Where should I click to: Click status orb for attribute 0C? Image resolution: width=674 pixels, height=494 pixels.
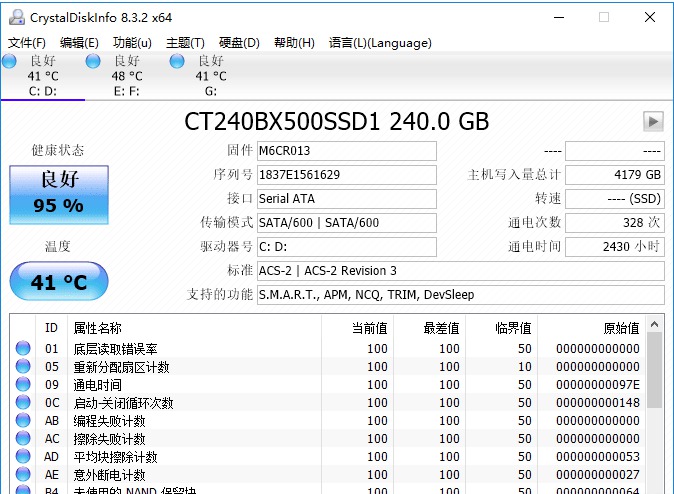(x=23, y=402)
